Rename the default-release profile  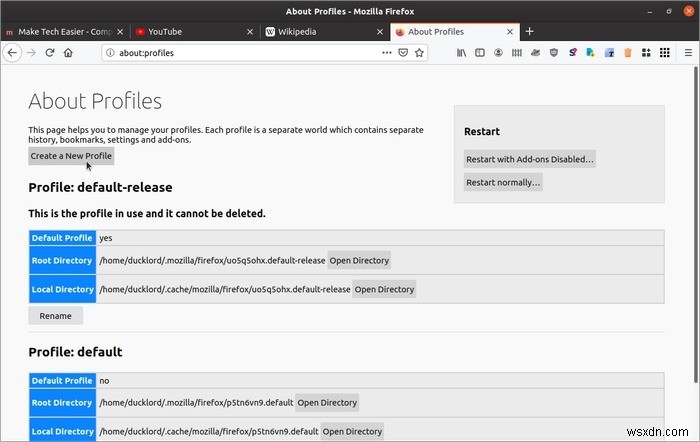(56, 316)
